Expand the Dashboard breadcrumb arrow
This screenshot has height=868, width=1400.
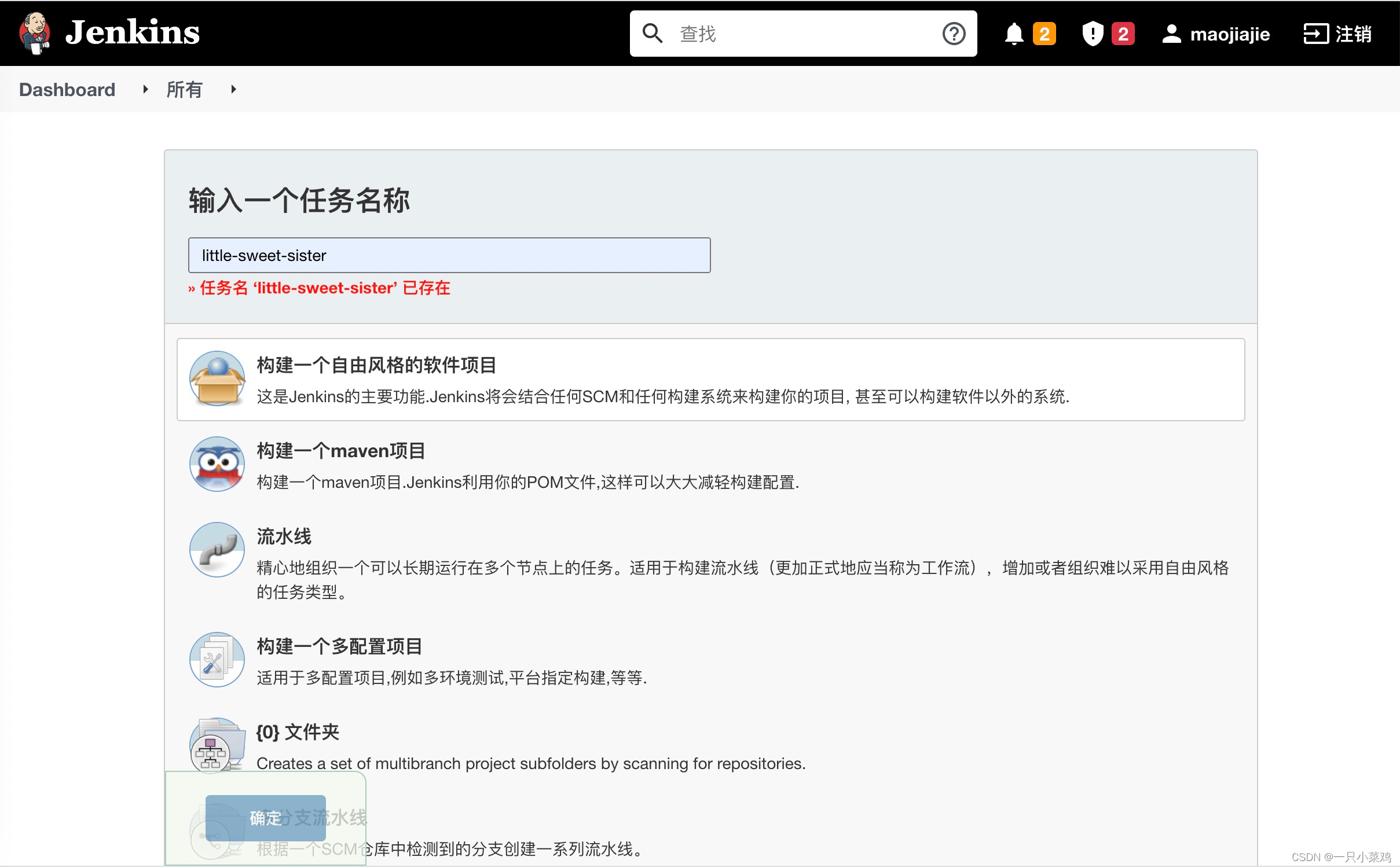point(145,89)
